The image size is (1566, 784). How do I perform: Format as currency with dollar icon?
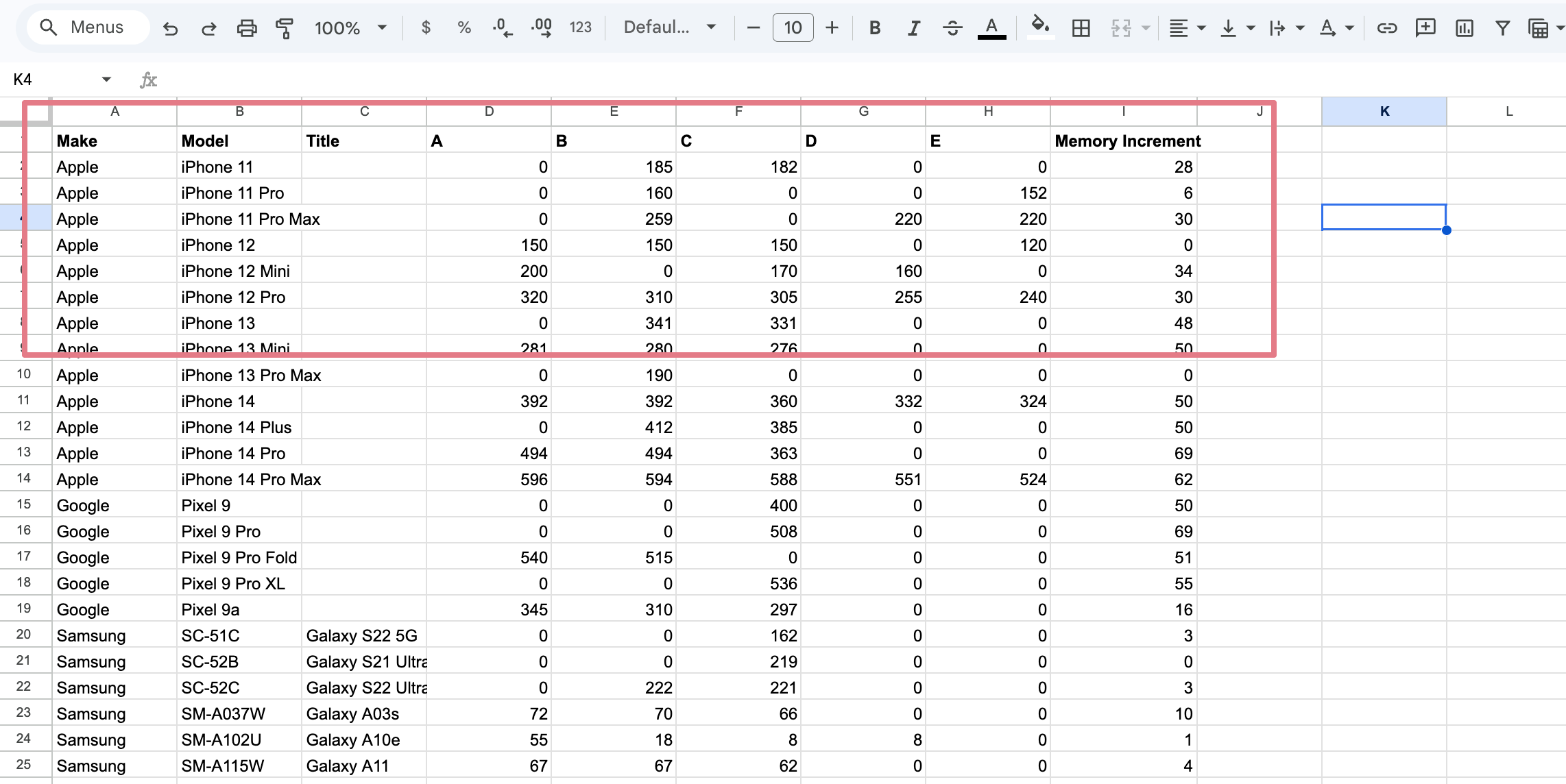(426, 27)
